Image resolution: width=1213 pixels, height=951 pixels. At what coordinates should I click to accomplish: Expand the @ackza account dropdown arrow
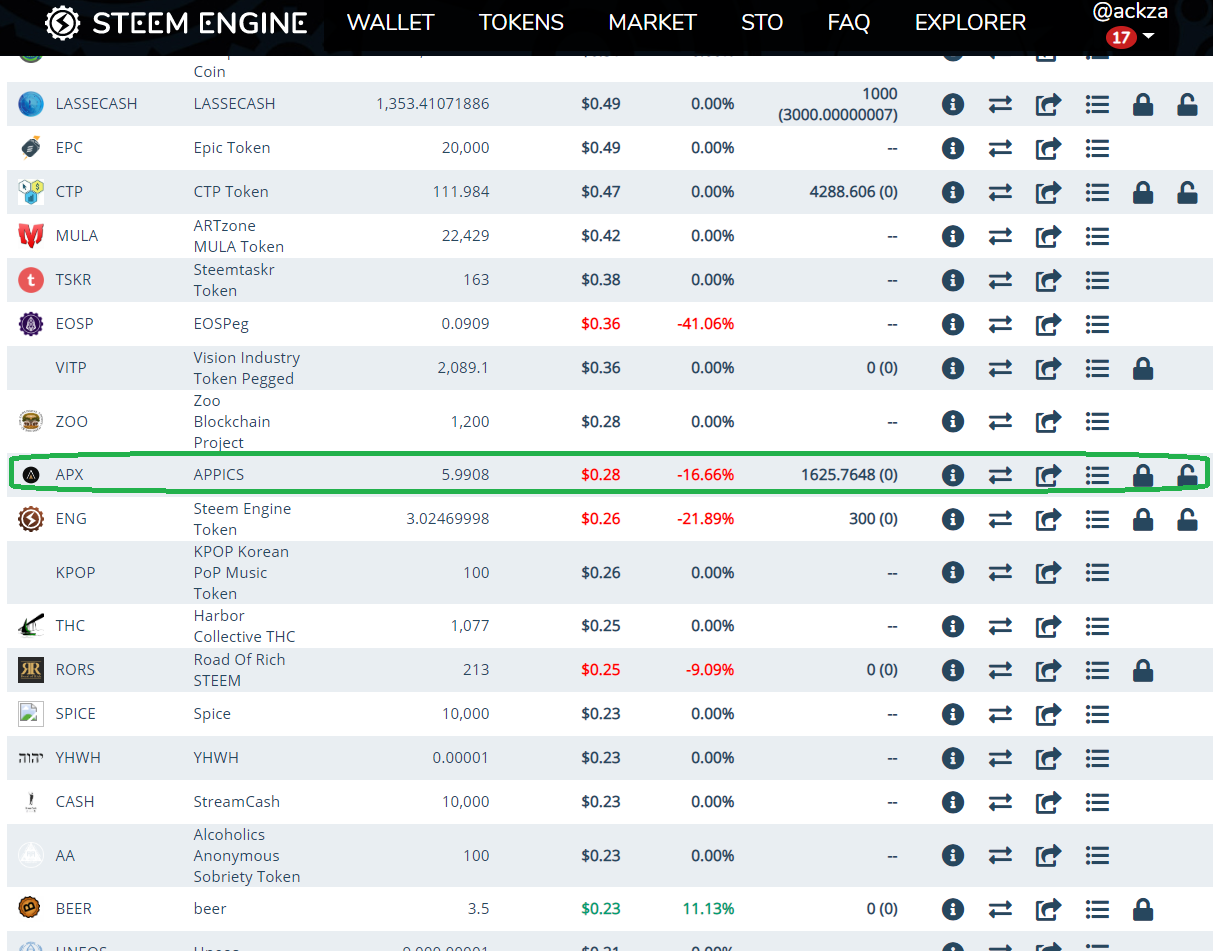coord(1148,38)
